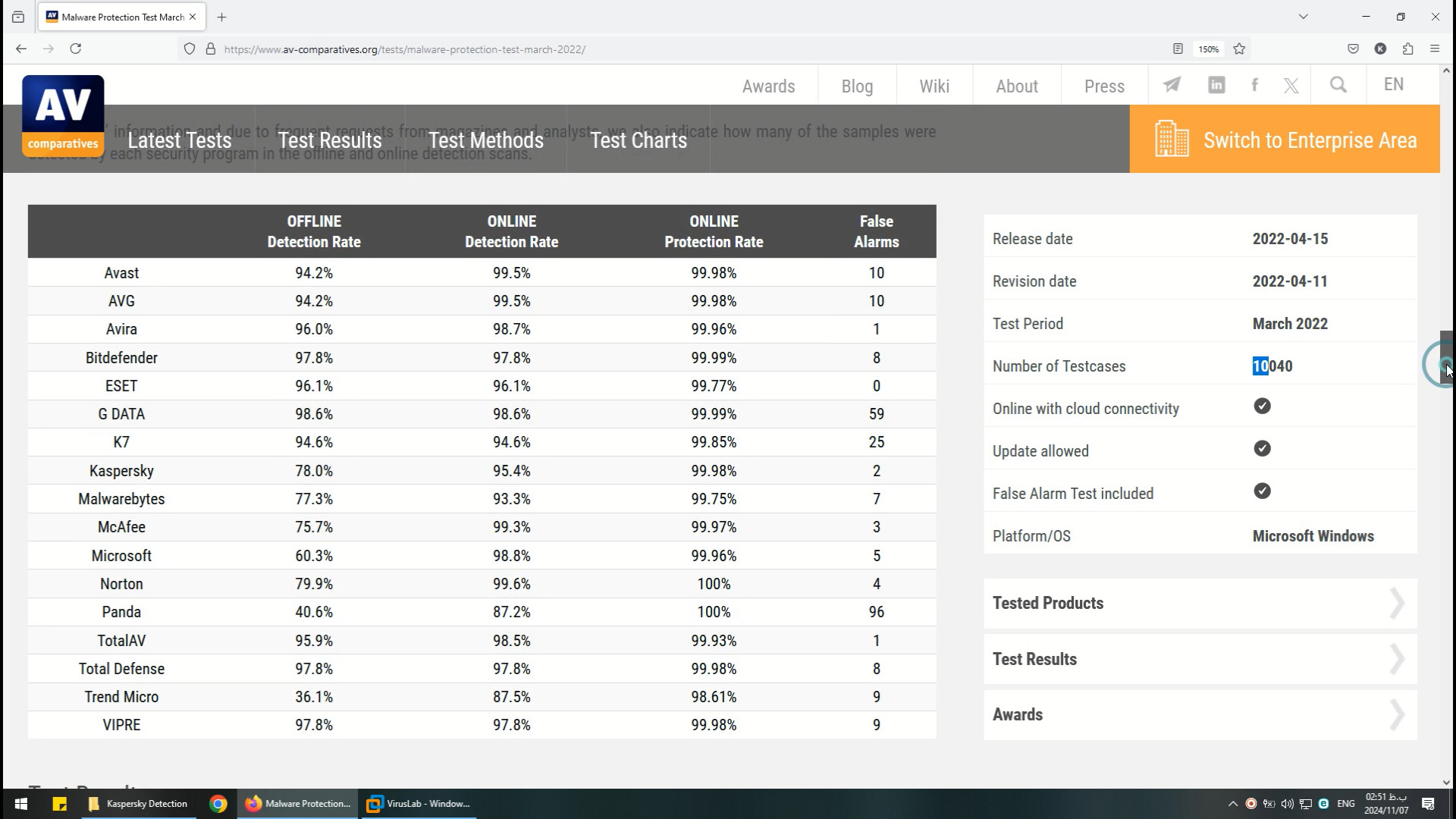Click the browser back arrow

coord(21,49)
